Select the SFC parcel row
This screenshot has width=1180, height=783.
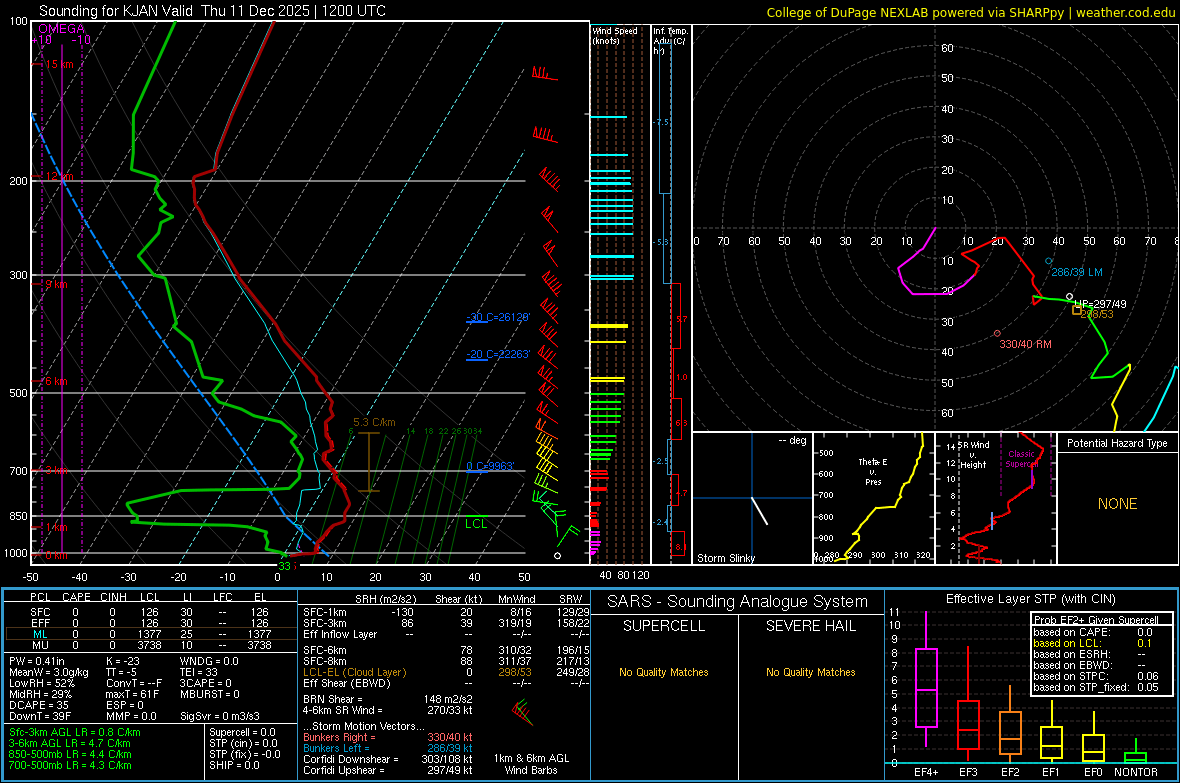(150, 612)
